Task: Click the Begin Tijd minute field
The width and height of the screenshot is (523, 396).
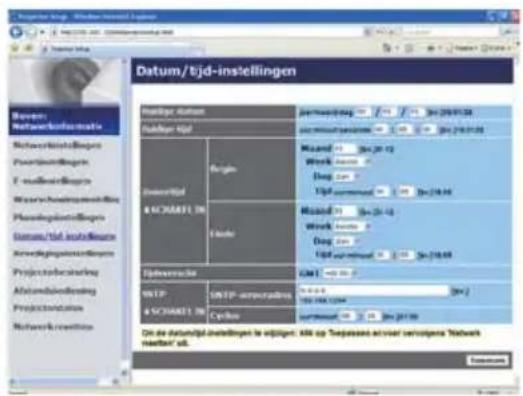Action: (405, 191)
